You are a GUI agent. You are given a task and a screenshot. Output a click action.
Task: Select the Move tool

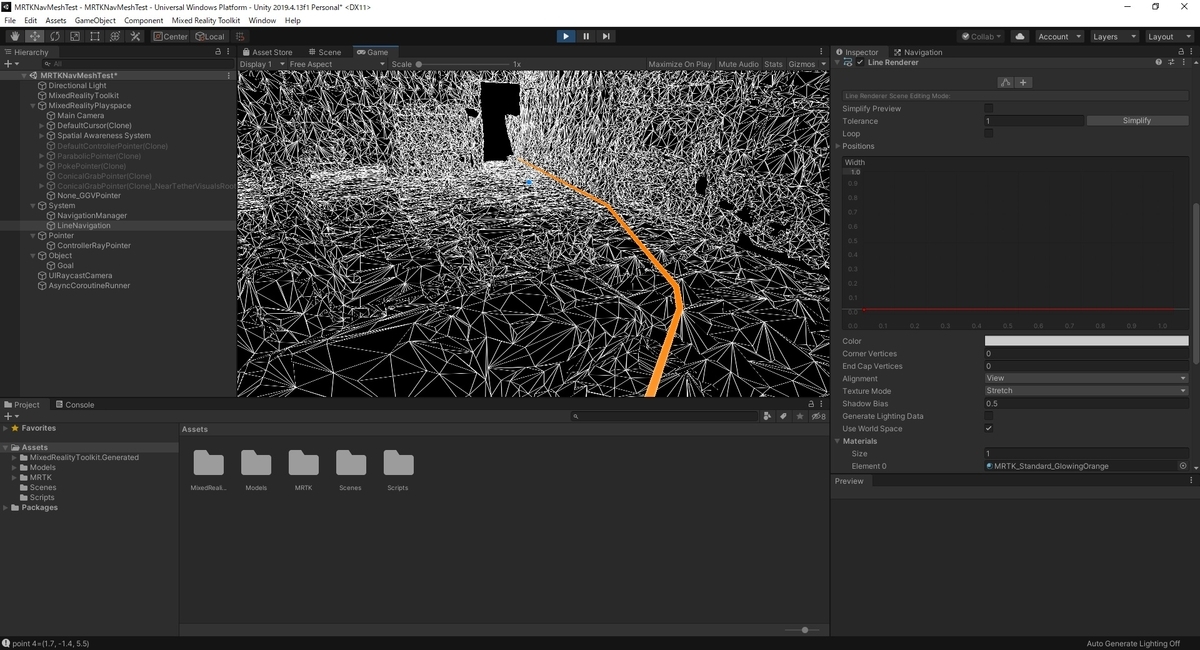tap(34, 36)
